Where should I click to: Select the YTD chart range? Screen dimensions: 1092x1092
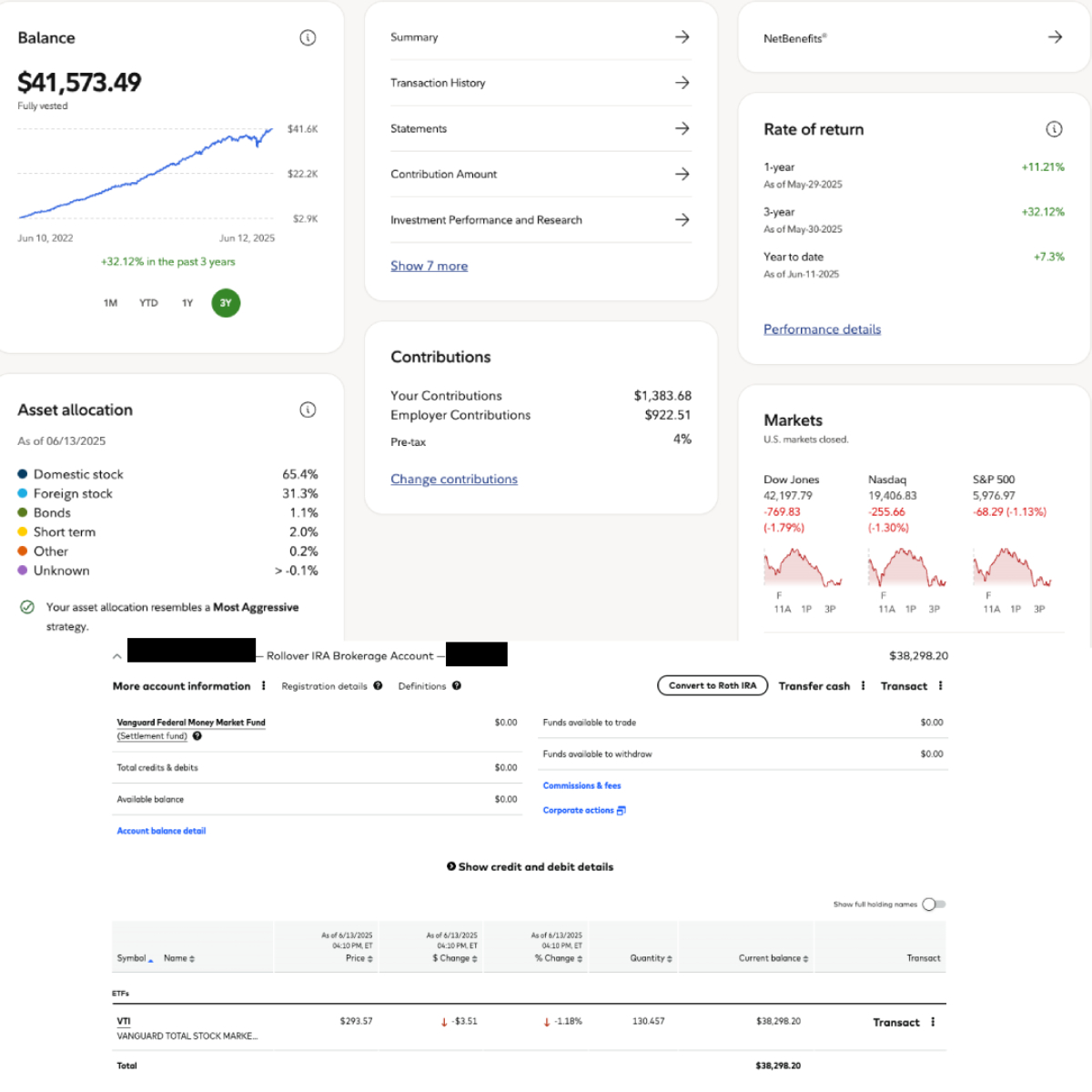[148, 303]
